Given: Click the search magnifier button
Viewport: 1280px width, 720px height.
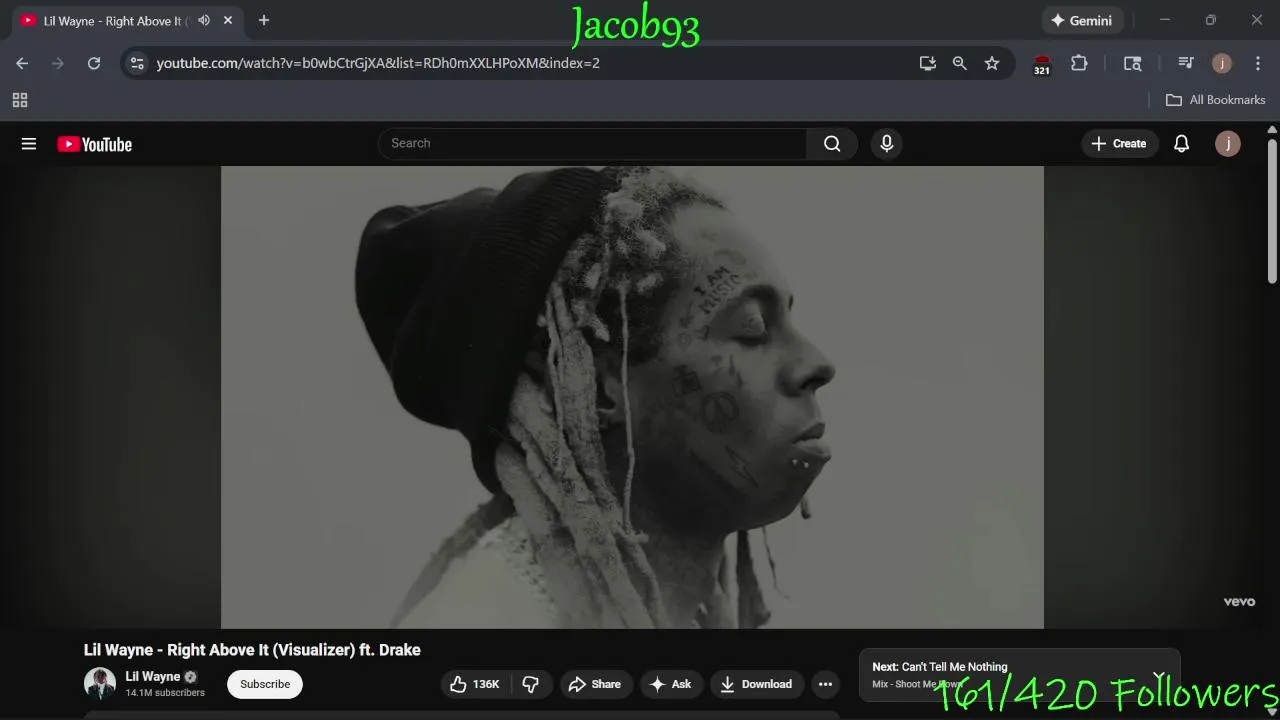Looking at the screenshot, I should click(832, 143).
